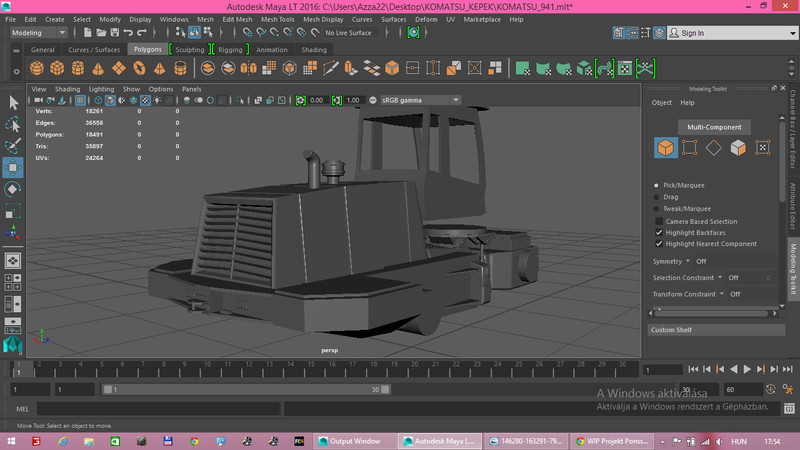800x450 pixels.
Task: Select edge selection mode in Modeling Toolkit
Action: coord(713,148)
